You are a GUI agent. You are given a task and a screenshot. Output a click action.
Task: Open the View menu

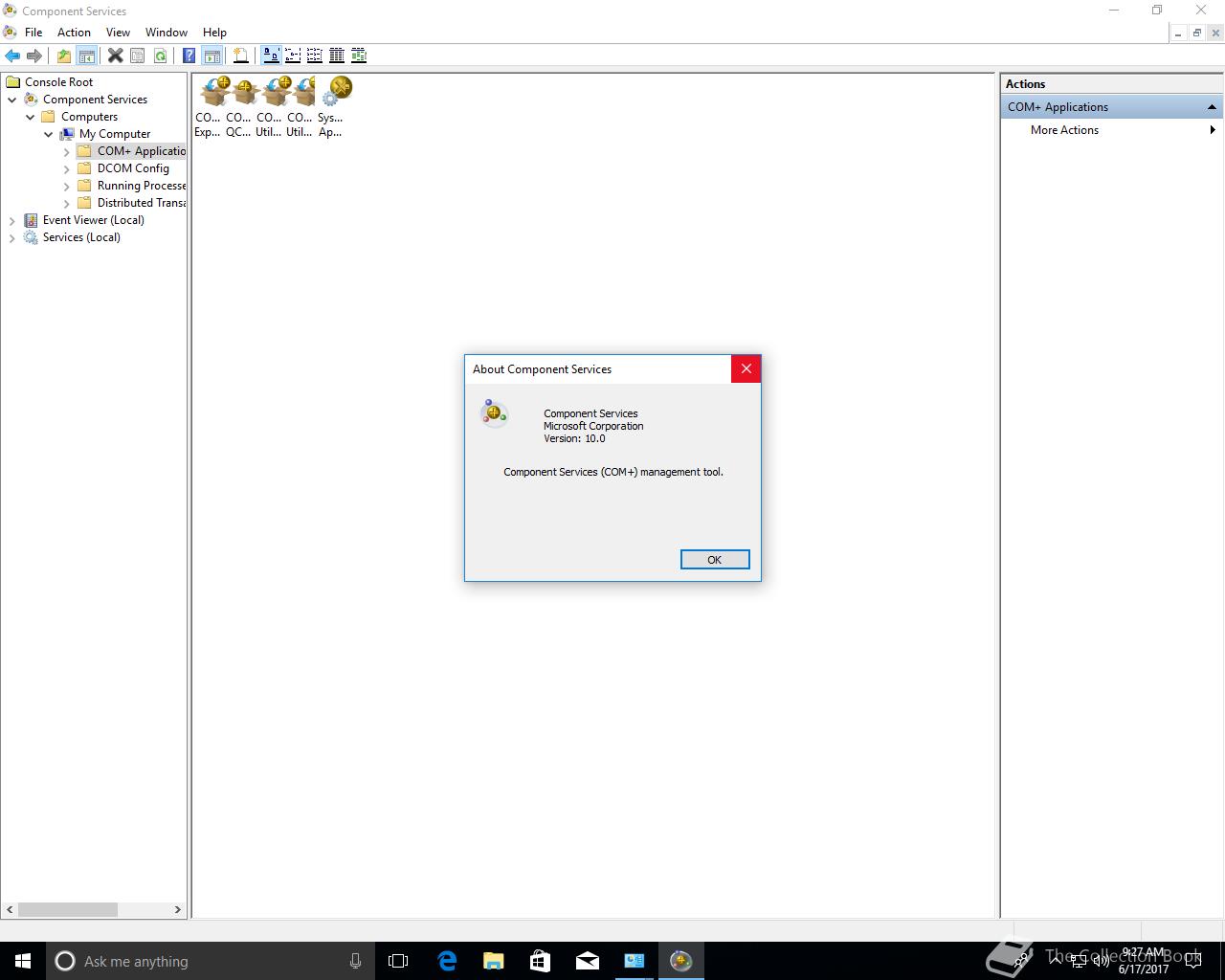point(118,33)
